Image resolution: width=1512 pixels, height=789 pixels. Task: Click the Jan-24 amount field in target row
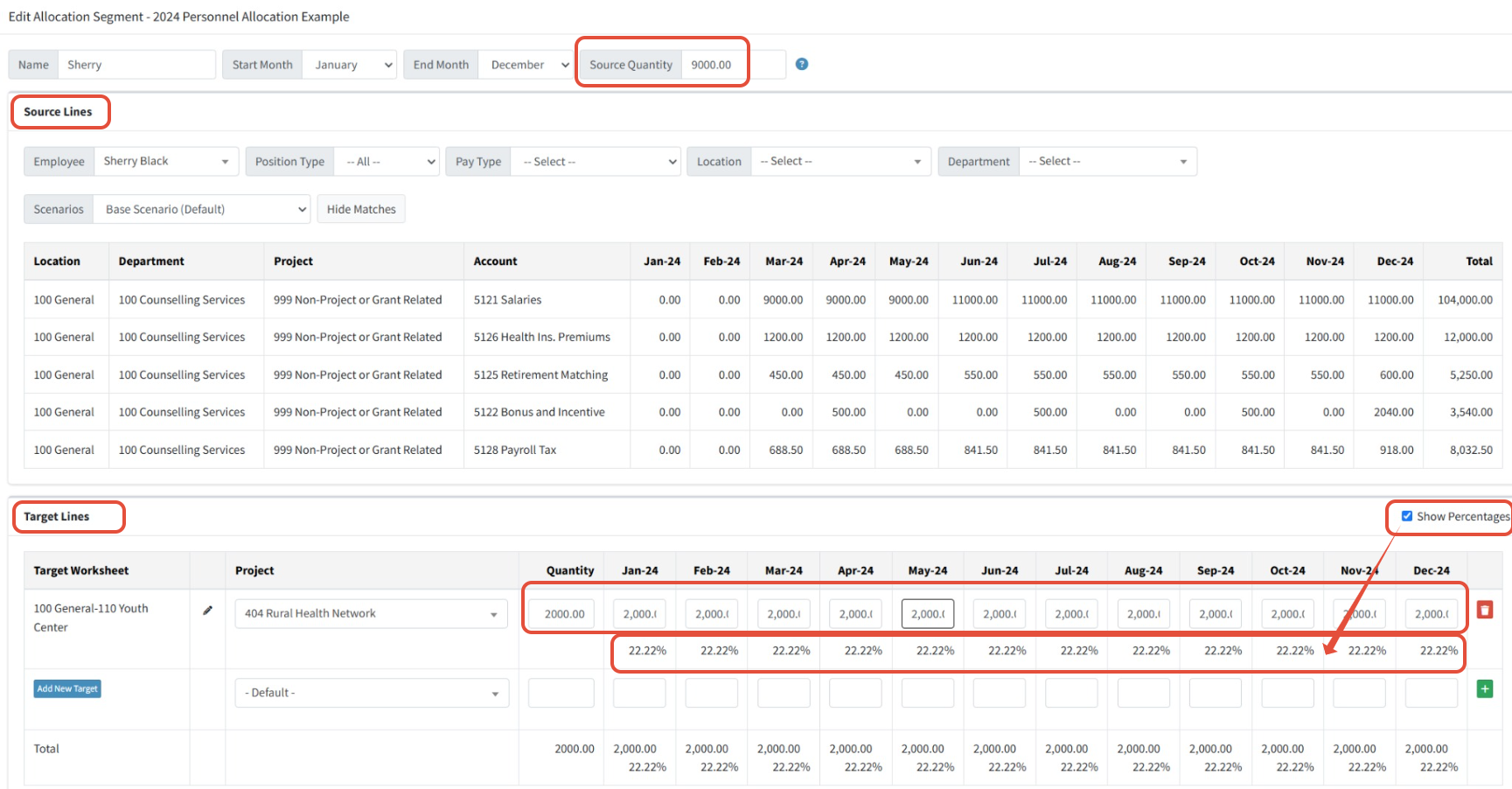point(639,614)
